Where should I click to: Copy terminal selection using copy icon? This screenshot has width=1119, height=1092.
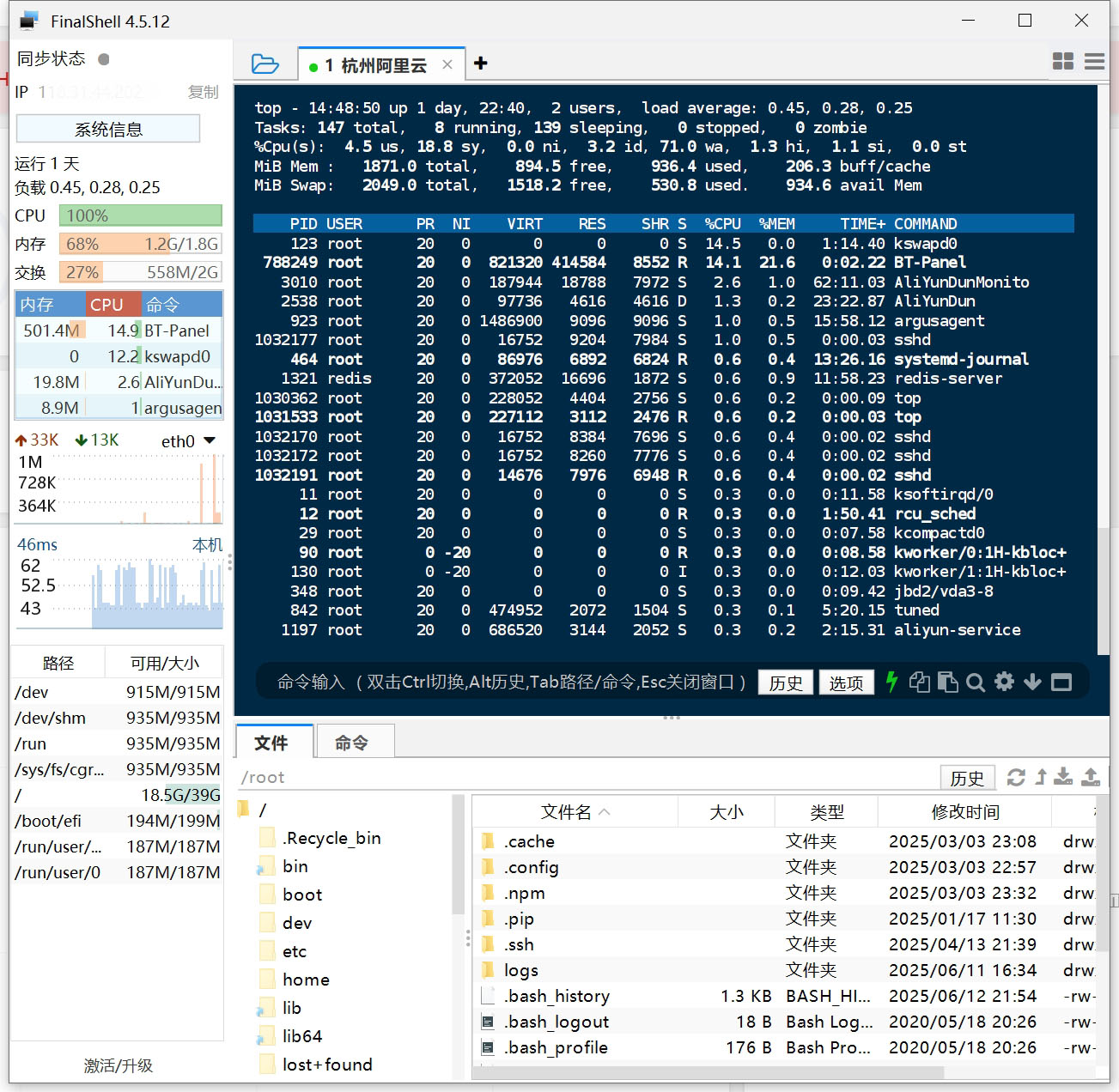(x=919, y=682)
